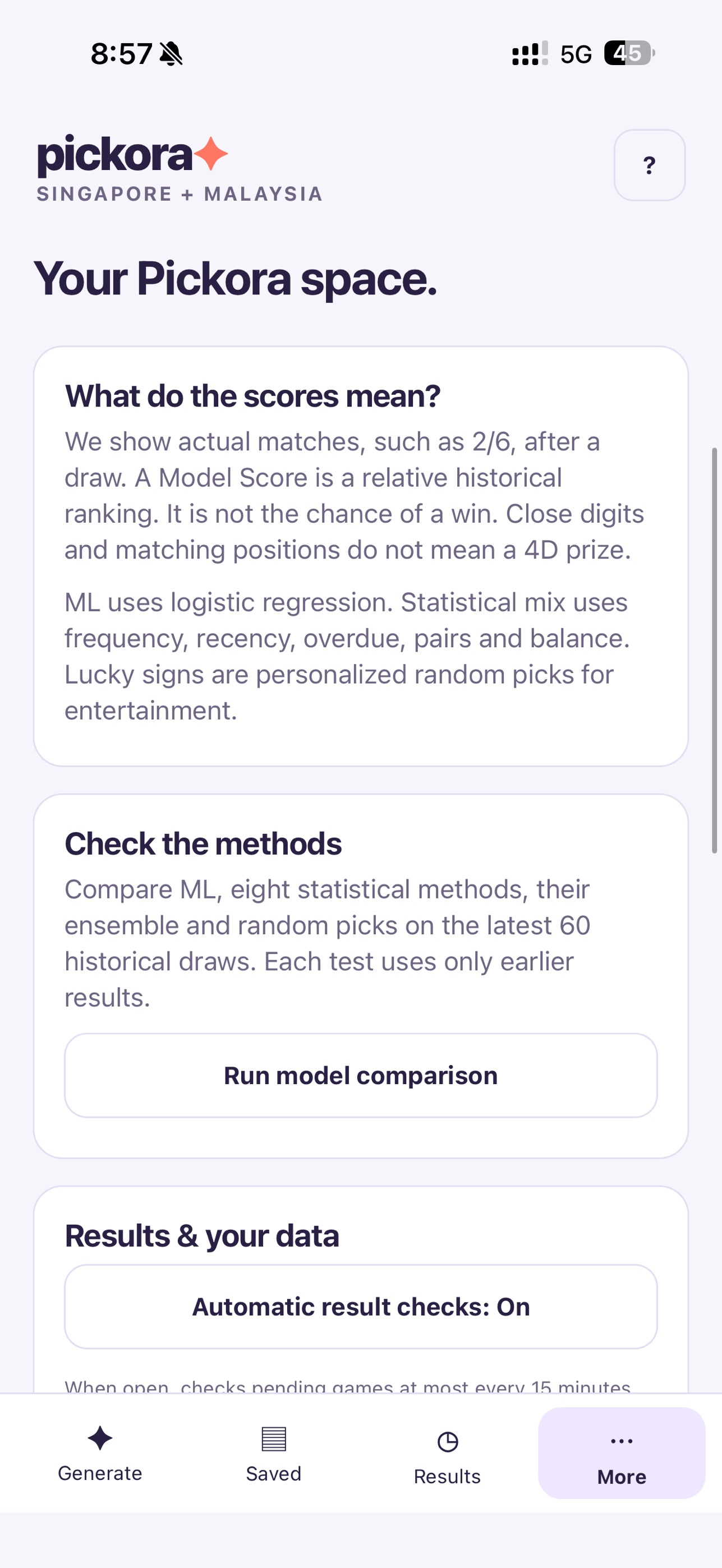Tap the orange Pickora star logo
The width and height of the screenshot is (722, 1568).
click(211, 154)
